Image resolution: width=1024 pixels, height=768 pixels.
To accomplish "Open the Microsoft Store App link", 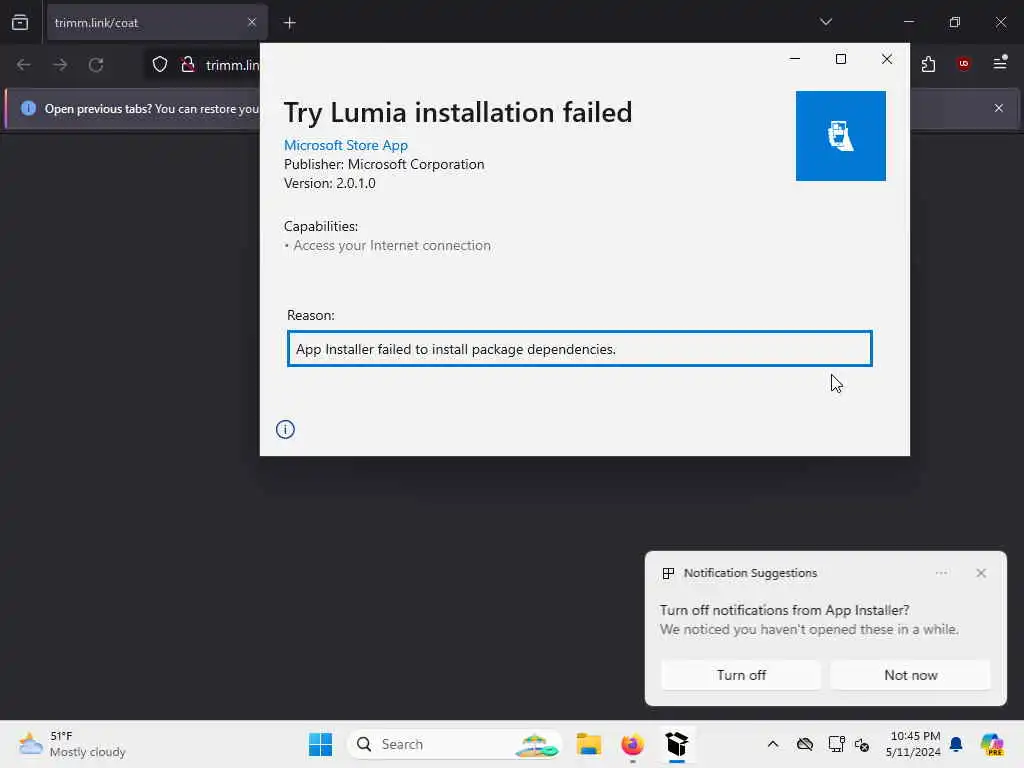I will coord(345,145).
